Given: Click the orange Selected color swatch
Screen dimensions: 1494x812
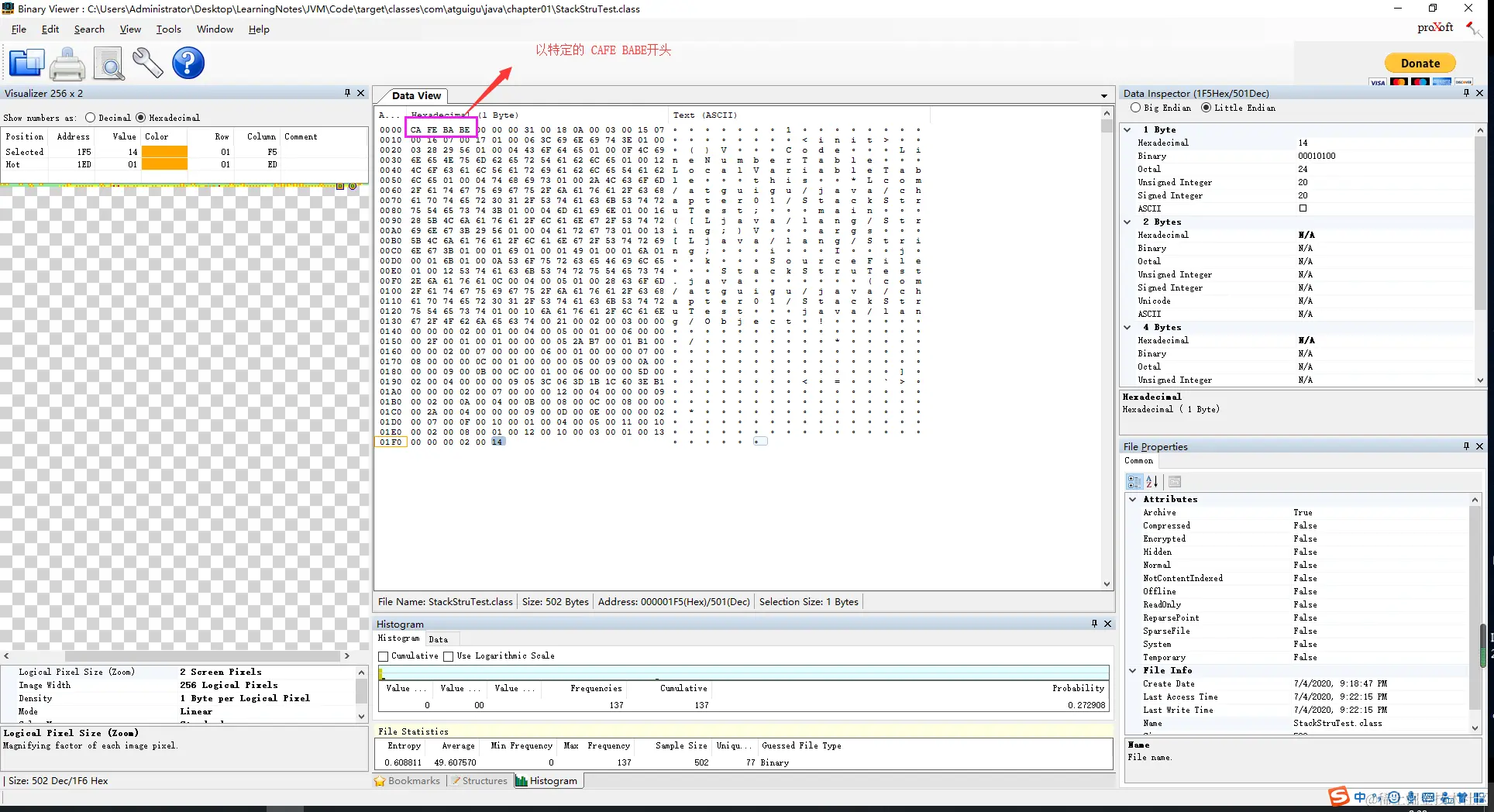Looking at the screenshot, I should [x=164, y=152].
